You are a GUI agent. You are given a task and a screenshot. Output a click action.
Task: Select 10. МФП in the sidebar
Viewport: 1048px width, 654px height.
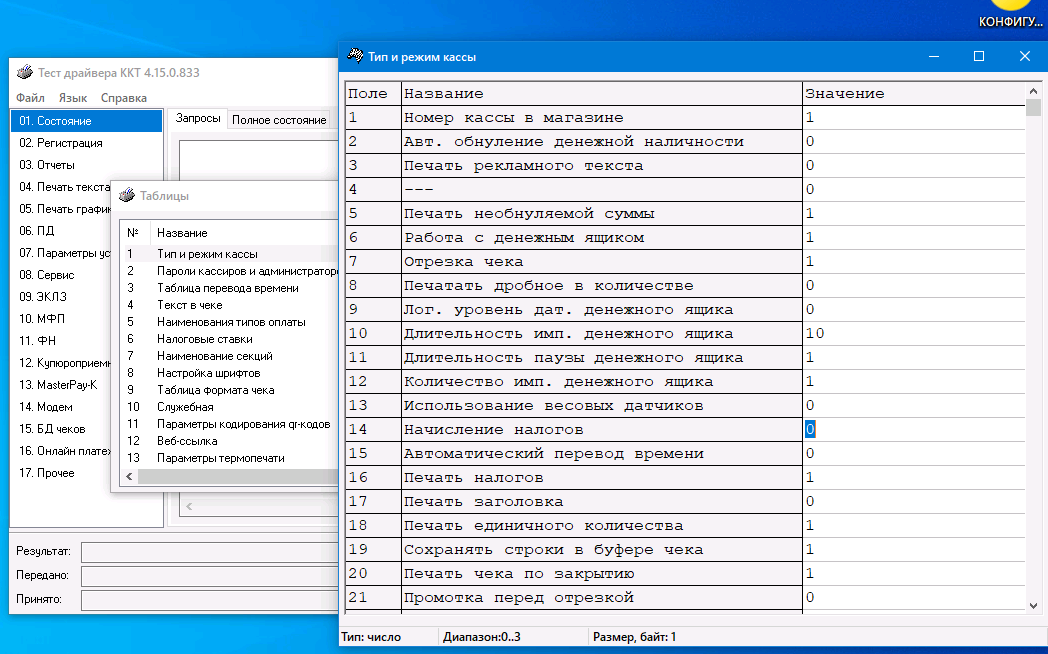[61, 319]
